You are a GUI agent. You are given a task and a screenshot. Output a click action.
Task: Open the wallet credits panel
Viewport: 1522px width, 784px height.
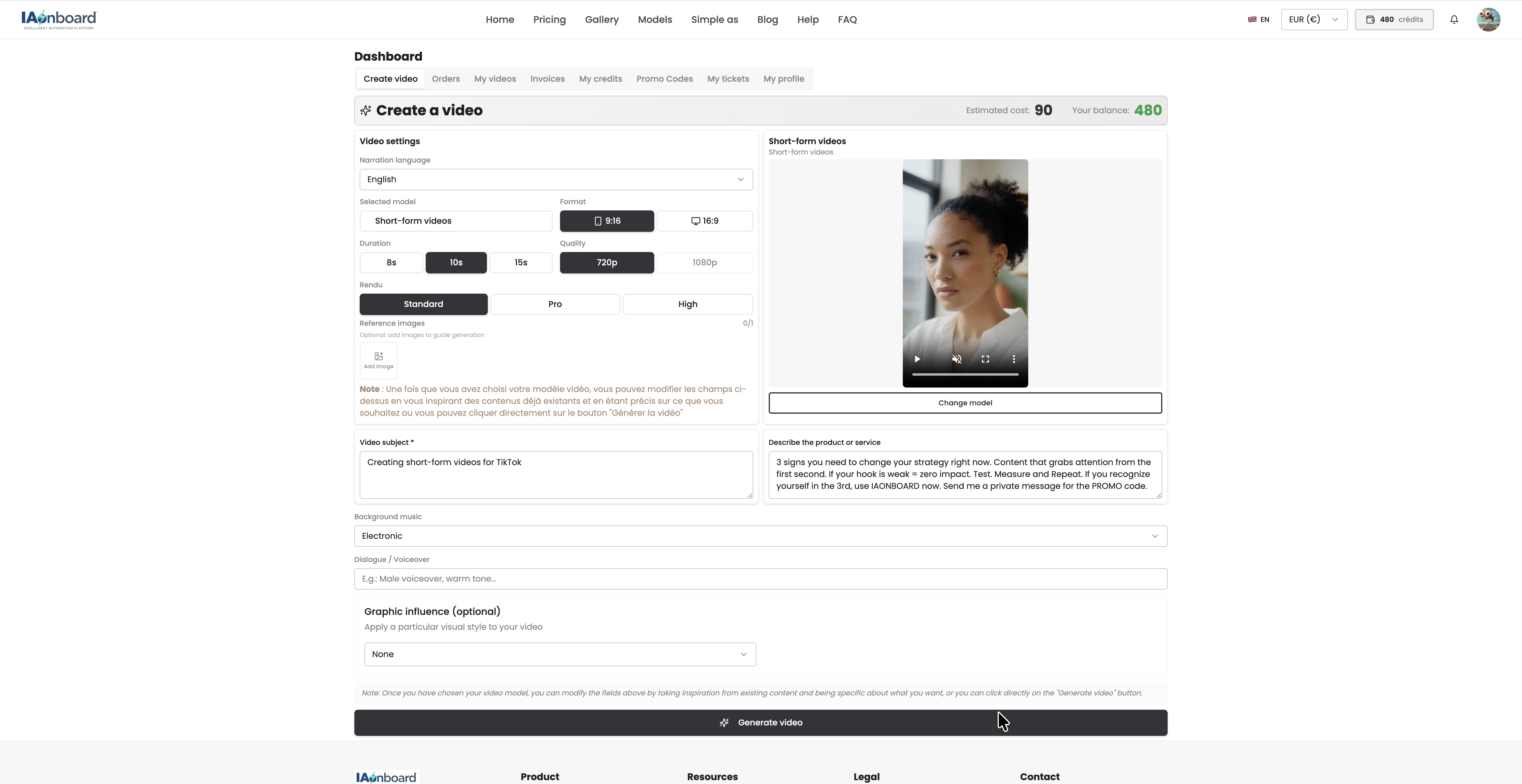tap(1394, 19)
